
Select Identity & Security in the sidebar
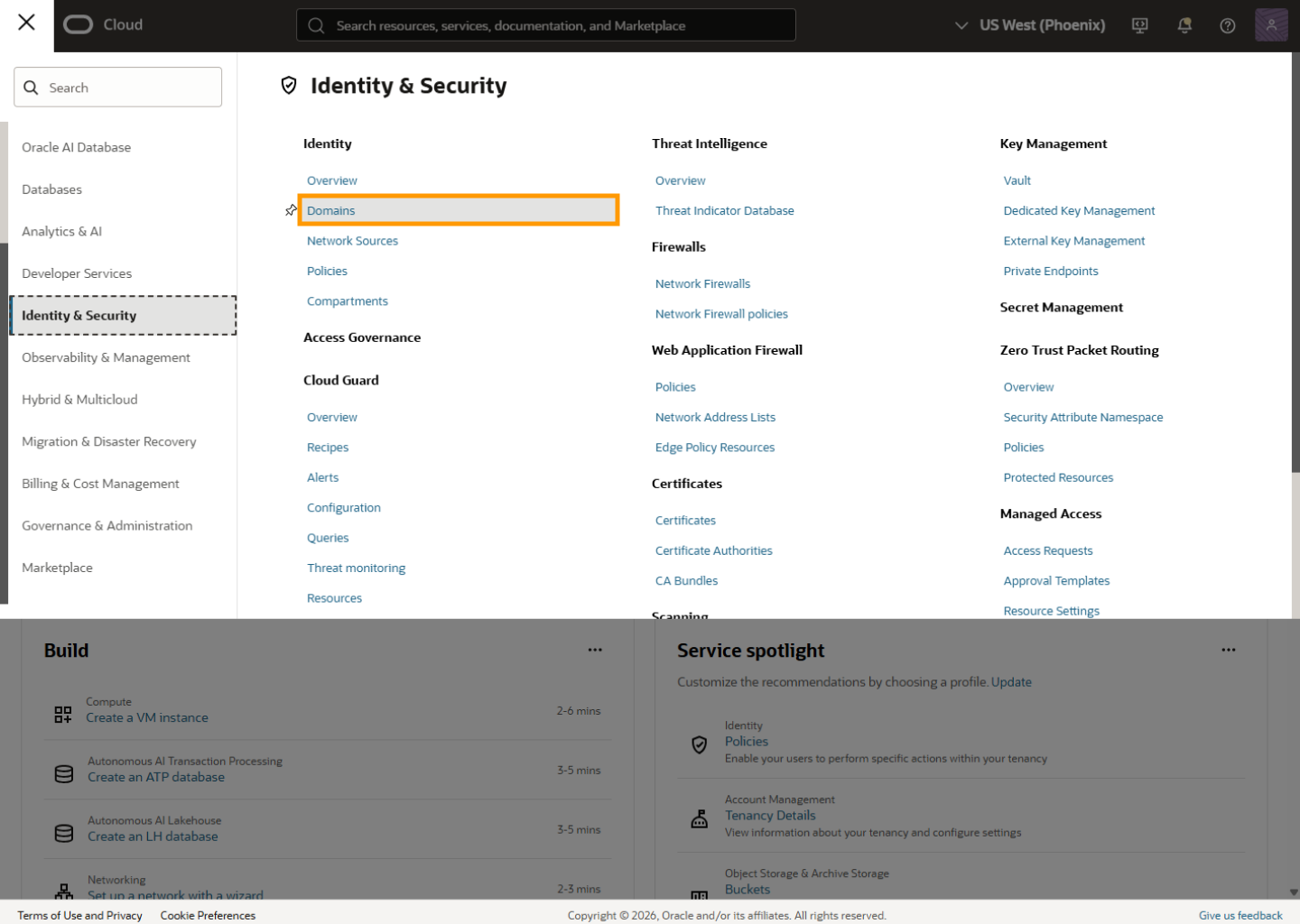124,316
